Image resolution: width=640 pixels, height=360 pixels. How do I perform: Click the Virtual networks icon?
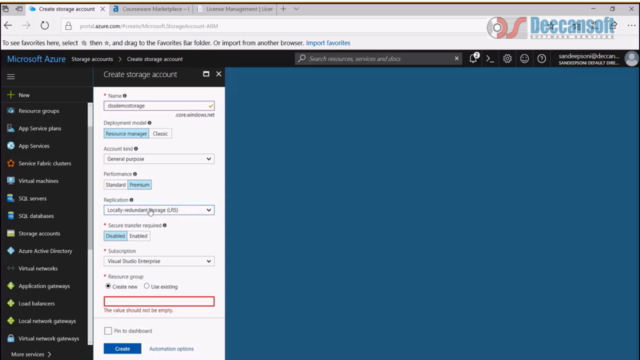(11, 269)
